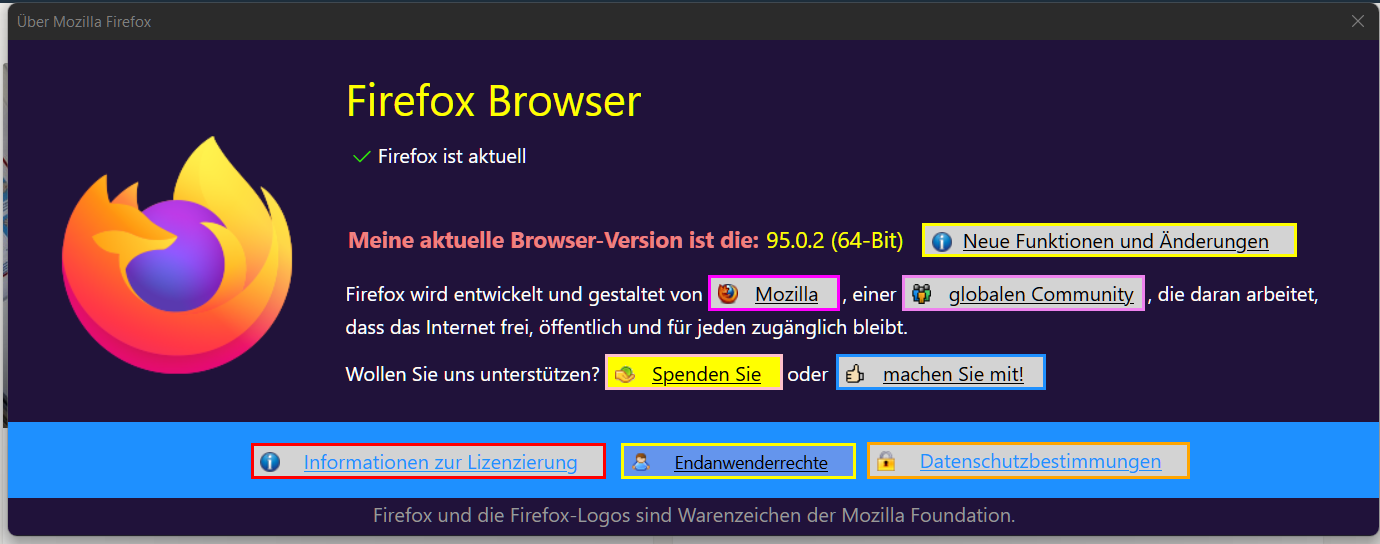Image resolution: width=1380 pixels, height=544 pixels.
Task: Click the green checkmark beside 'Firefox ist aktuell'
Action: [x=362, y=157]
